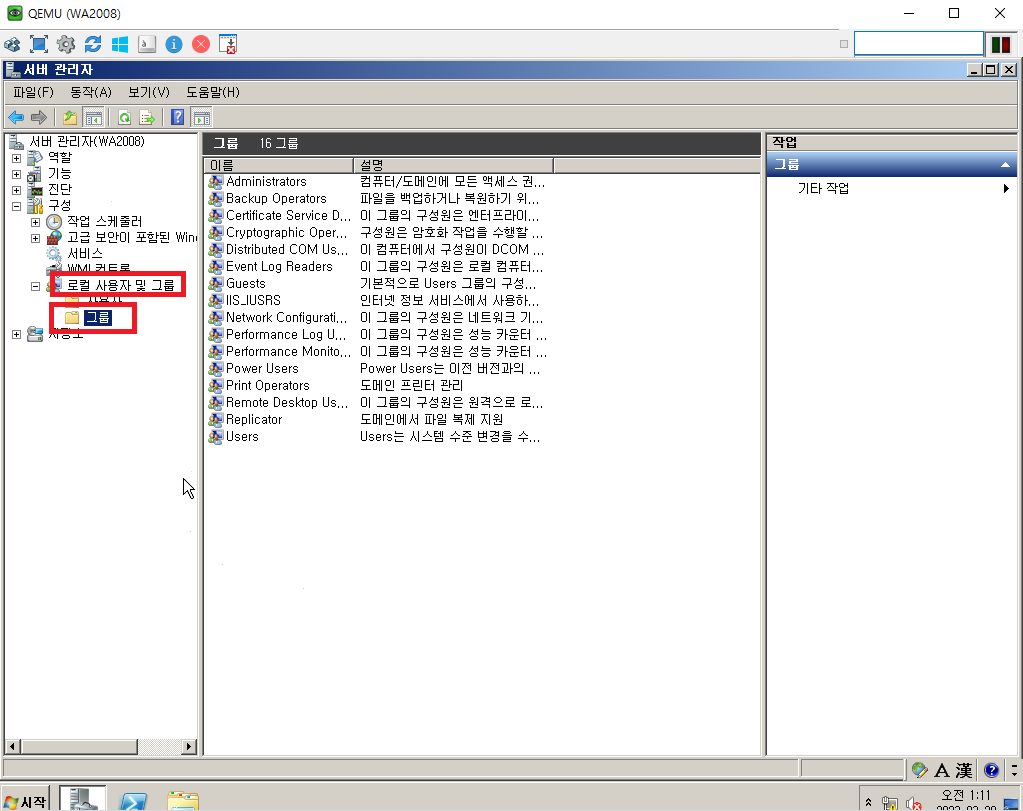Image resolution: width=1023 pixels, height=811 pixels.
Task: Sort by the 이름 column header
Action: [279, 165]
